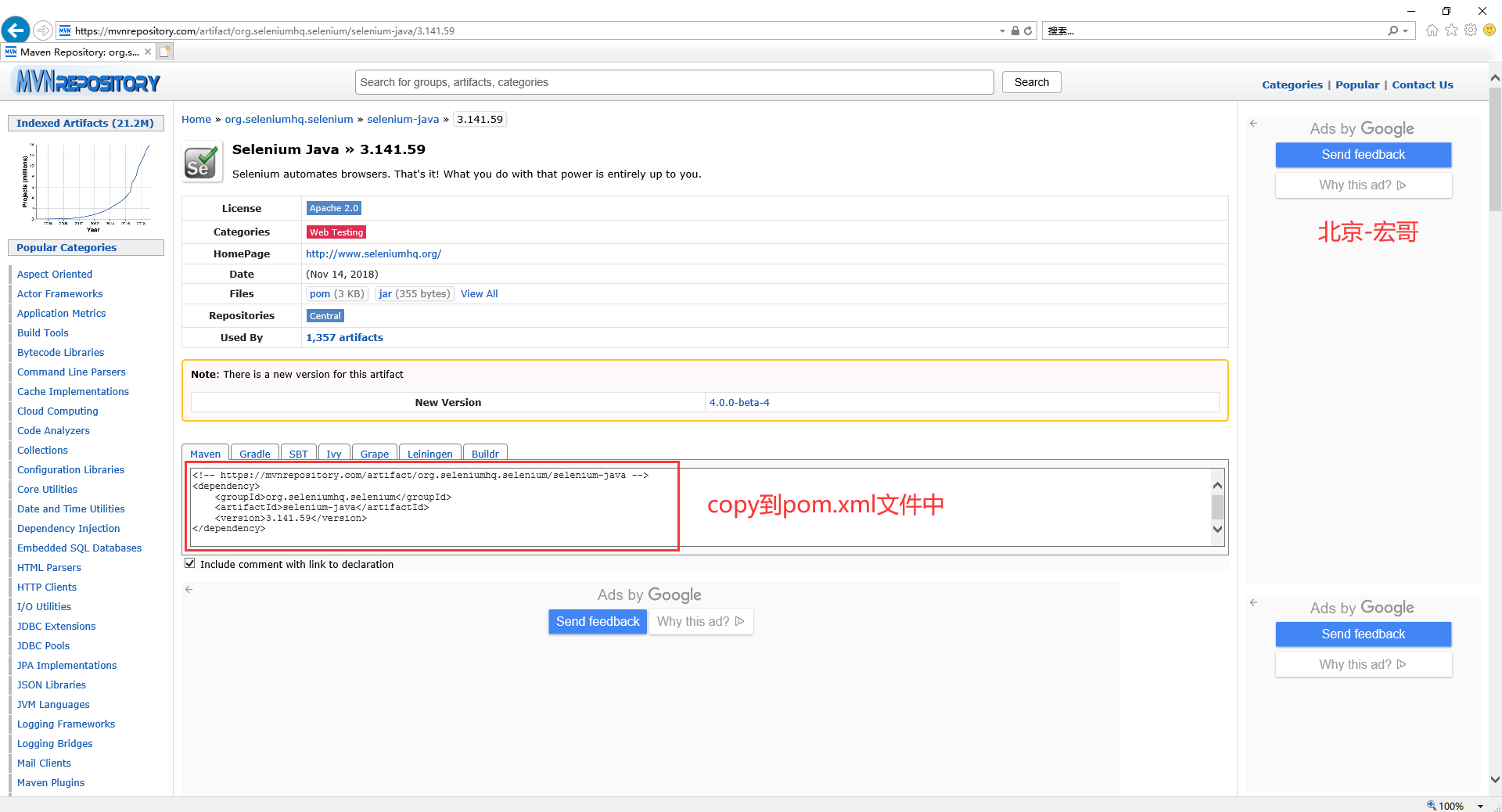This screenshot has height=812, width=1502.
Task: Open browser settings gear icon
Action: tap(1471, 31)
